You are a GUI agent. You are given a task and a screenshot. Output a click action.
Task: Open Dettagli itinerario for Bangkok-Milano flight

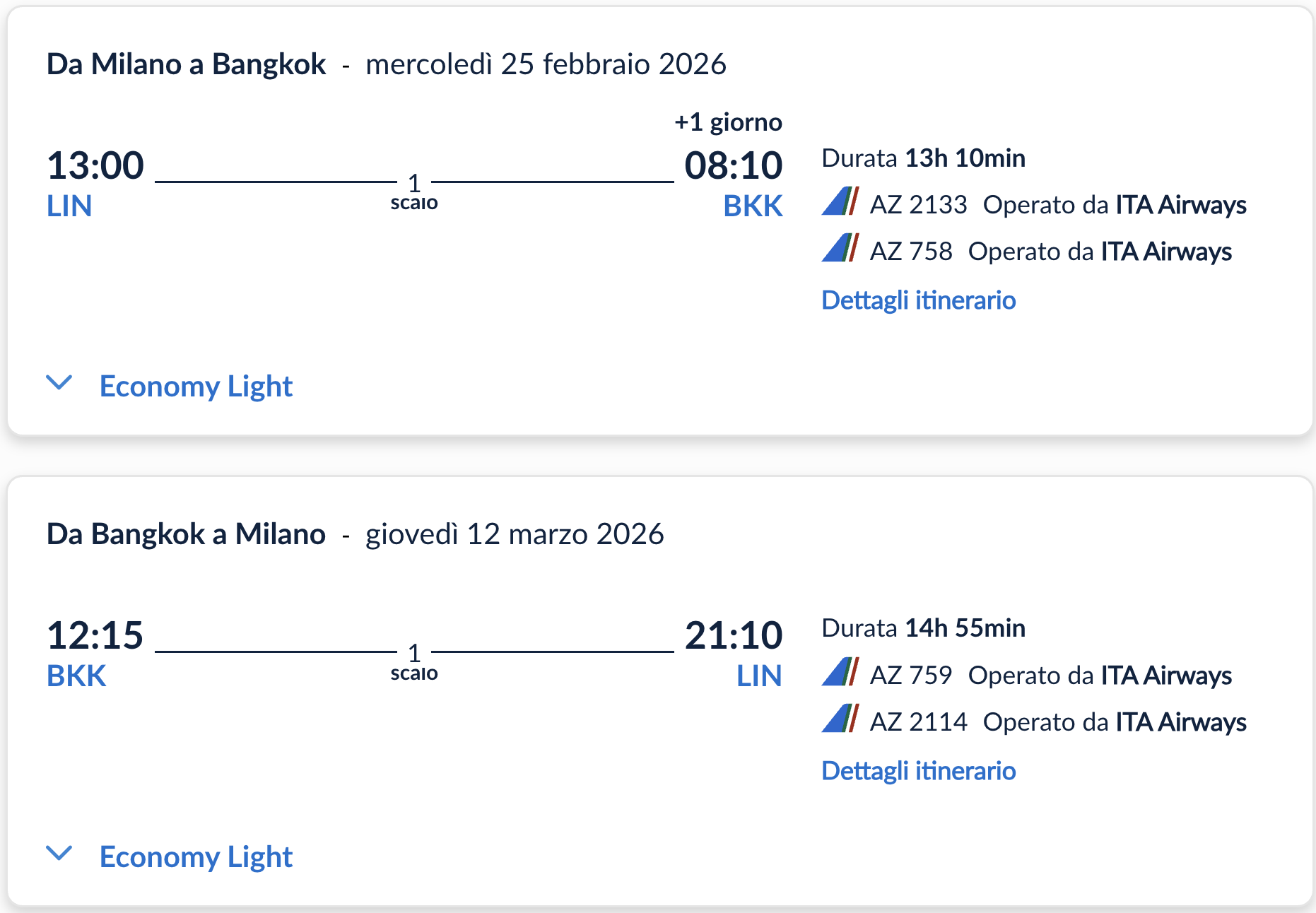pos(918,770)
